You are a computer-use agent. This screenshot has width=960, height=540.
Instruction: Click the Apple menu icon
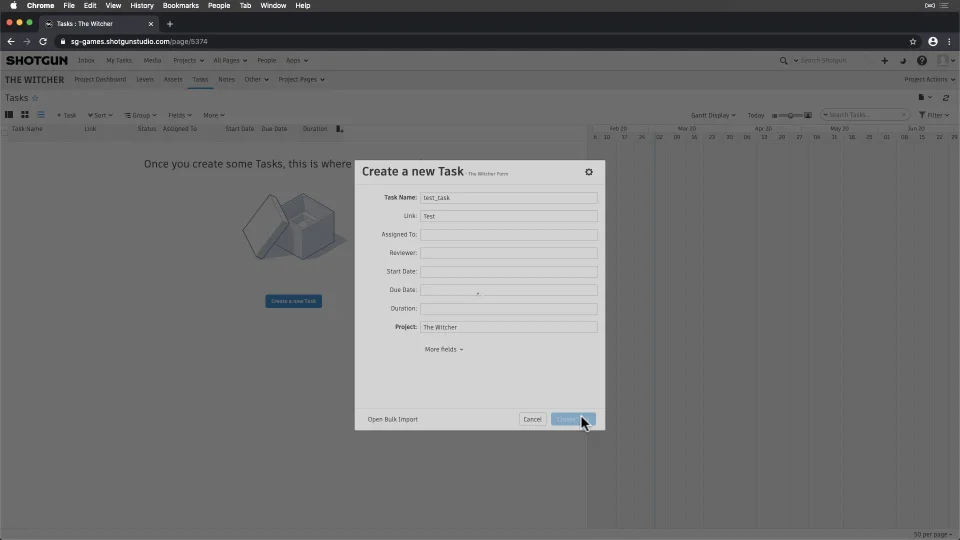point(13,6)
